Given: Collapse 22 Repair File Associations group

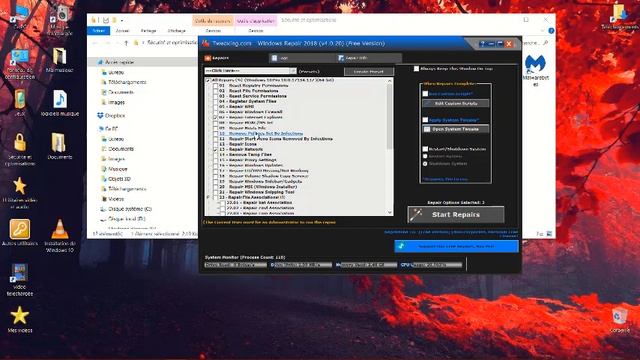Looking at the screenshot, I should (208, 197).
